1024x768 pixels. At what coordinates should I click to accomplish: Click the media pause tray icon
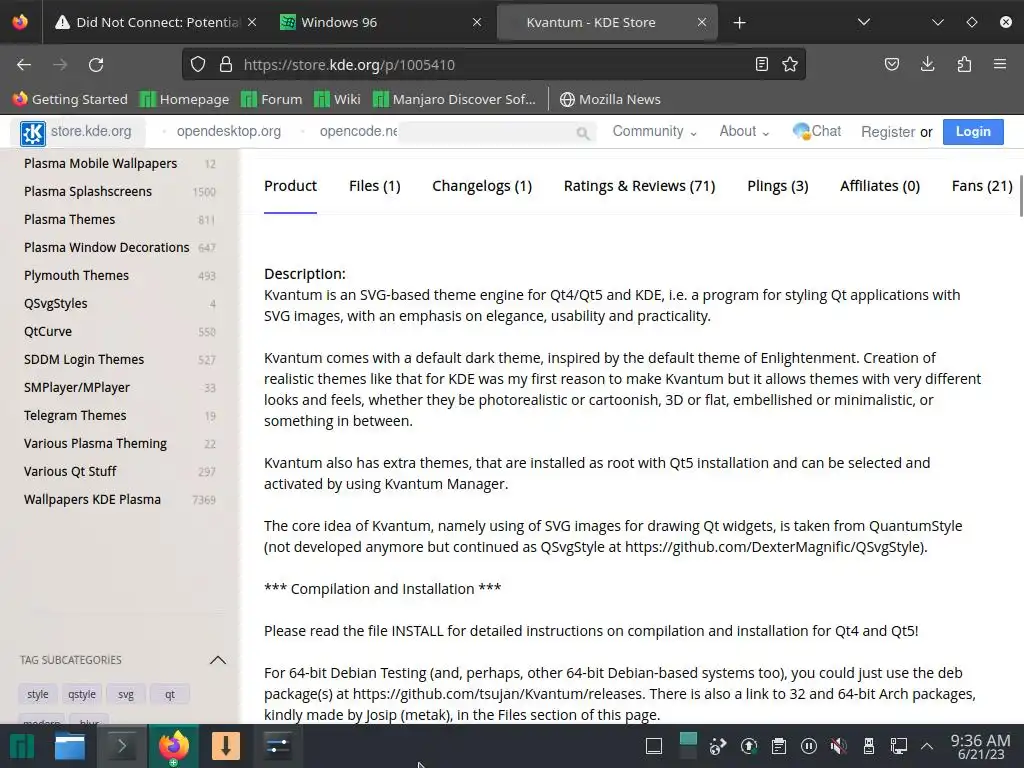(808, 746)
